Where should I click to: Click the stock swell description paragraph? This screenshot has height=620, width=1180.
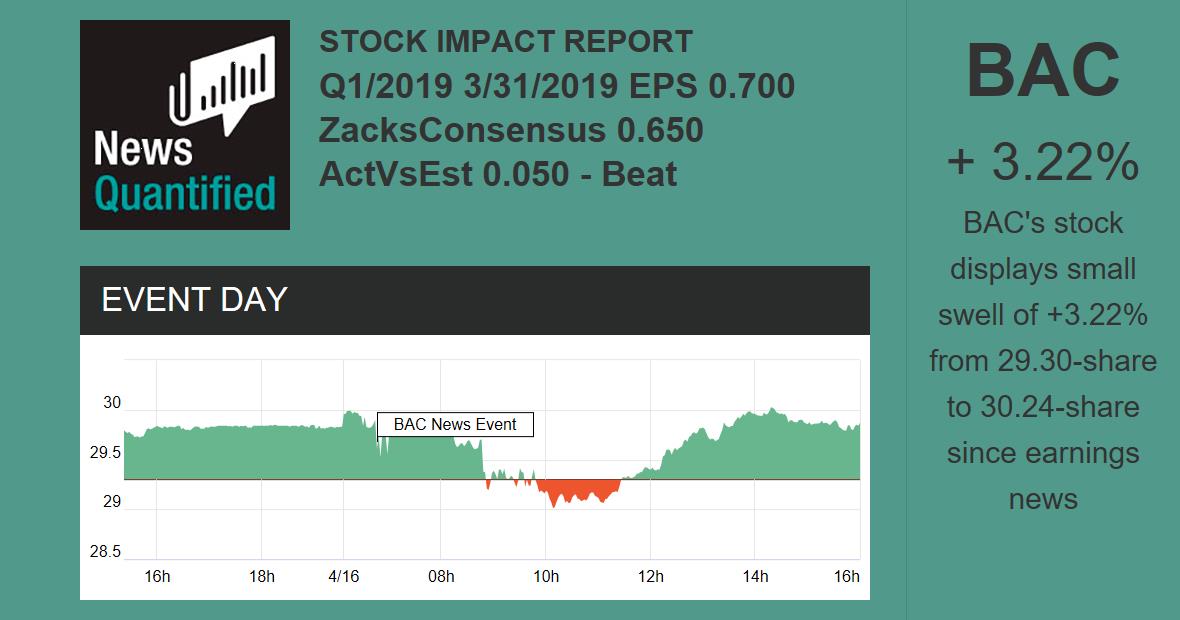(1042, 360)
